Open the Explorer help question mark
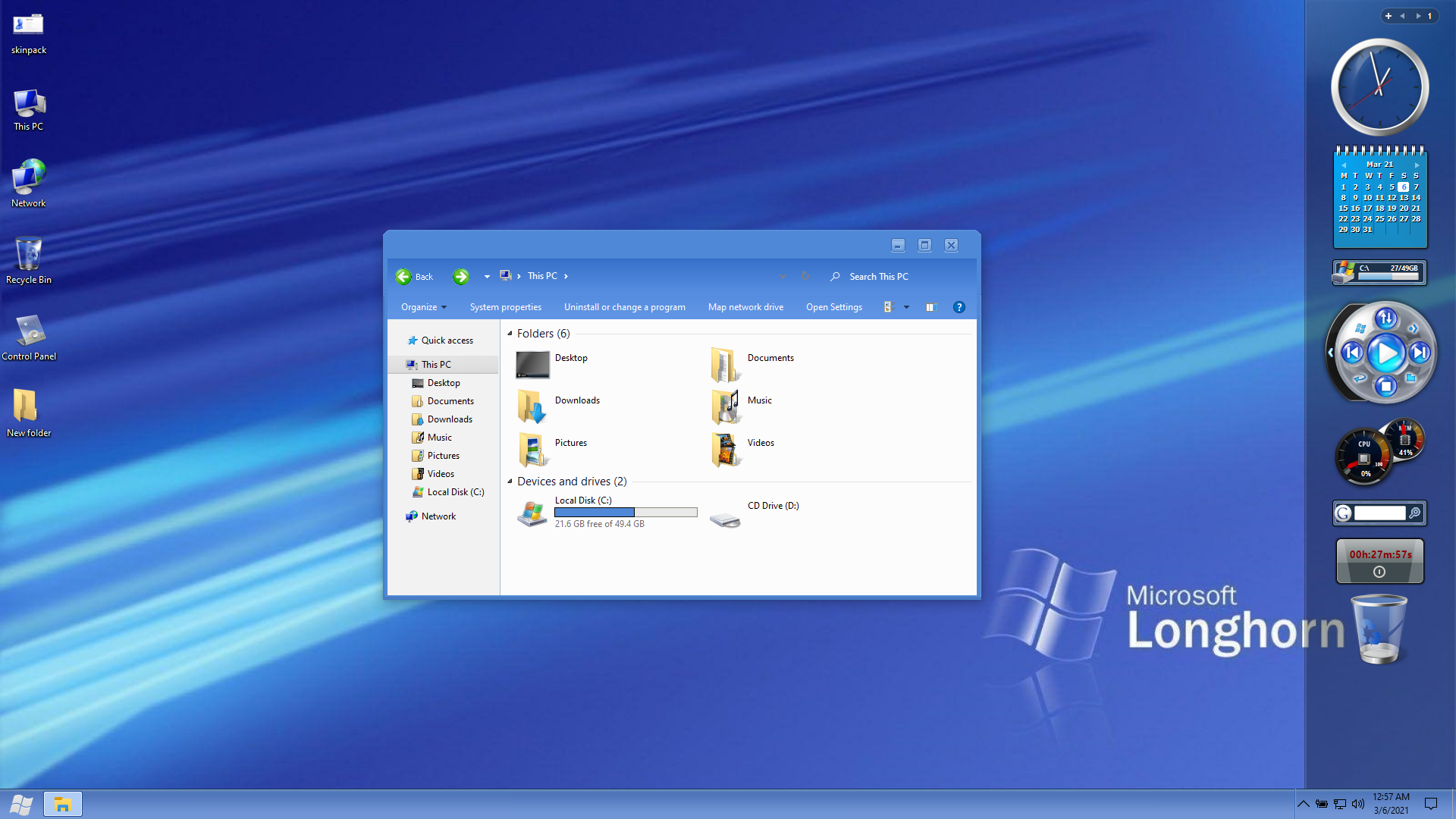 click(959, 307)
